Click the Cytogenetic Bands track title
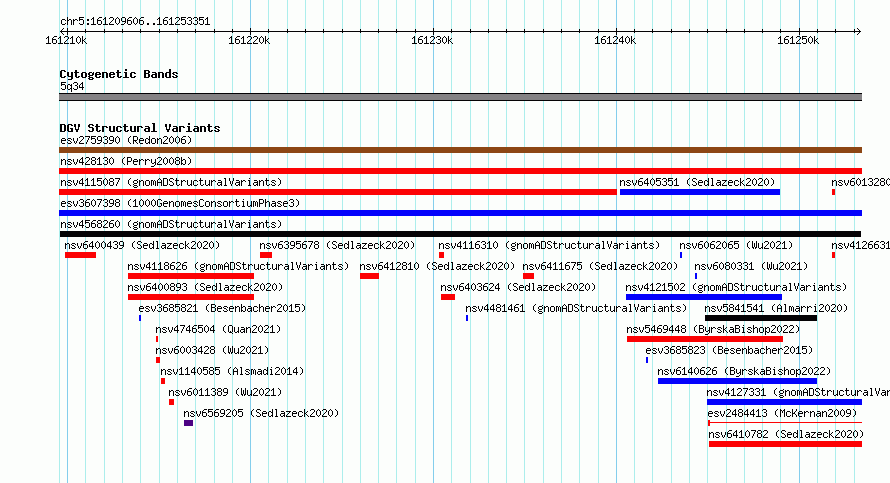The image size is (890, 483). pos(119,74)
